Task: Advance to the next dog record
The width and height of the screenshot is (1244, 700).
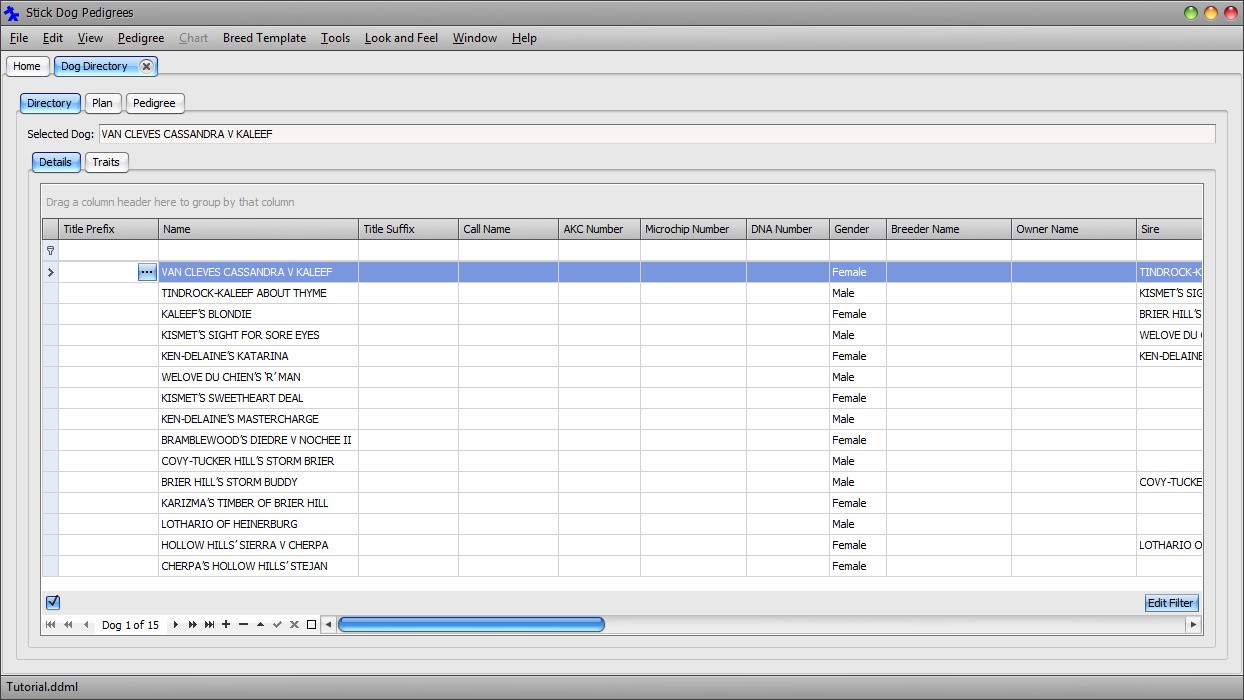Action: (175, 624)
